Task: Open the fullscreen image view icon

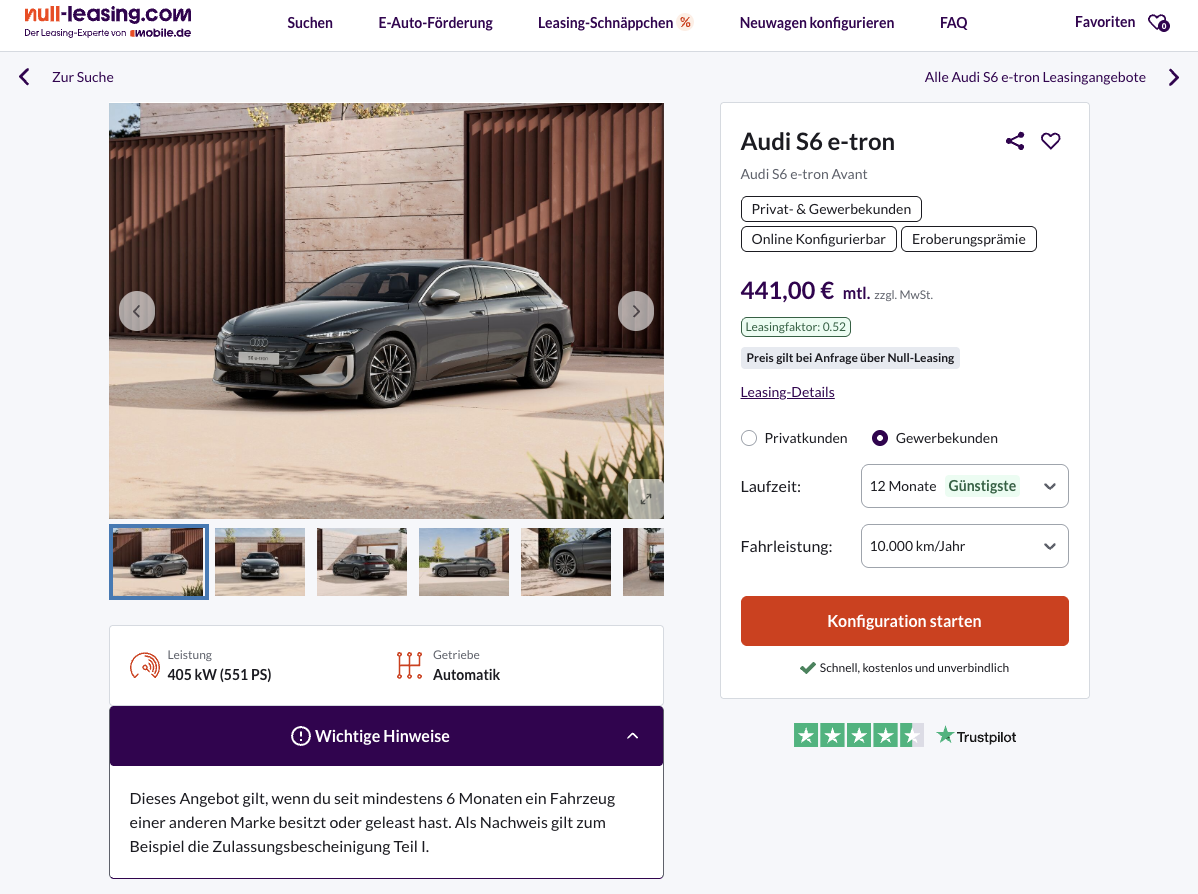Action: tap(645, 498)
